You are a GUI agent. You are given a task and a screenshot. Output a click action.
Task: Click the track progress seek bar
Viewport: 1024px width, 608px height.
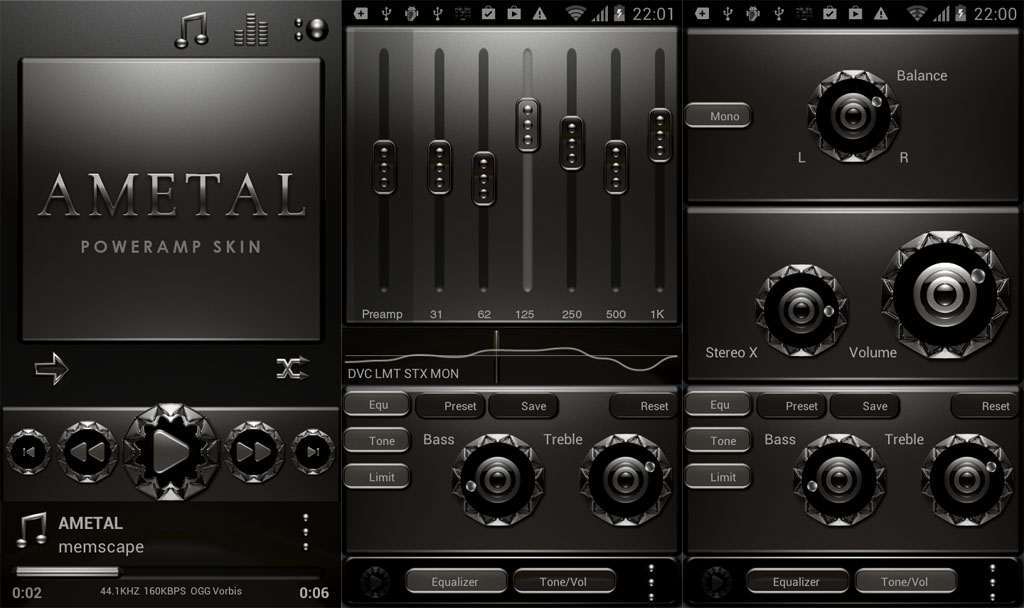[x=170, y=573]
